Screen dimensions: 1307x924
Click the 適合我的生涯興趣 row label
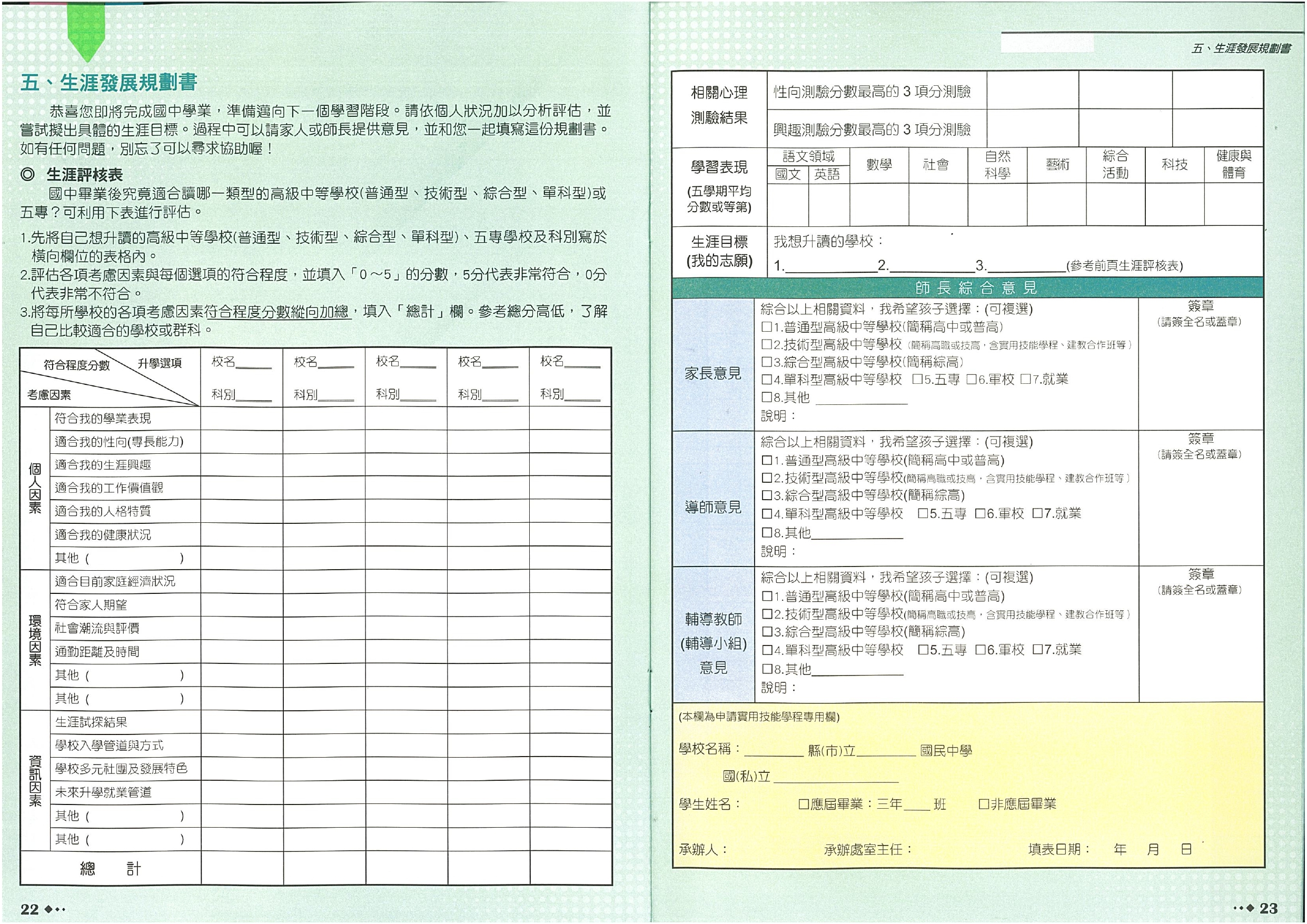pos(103,465)
